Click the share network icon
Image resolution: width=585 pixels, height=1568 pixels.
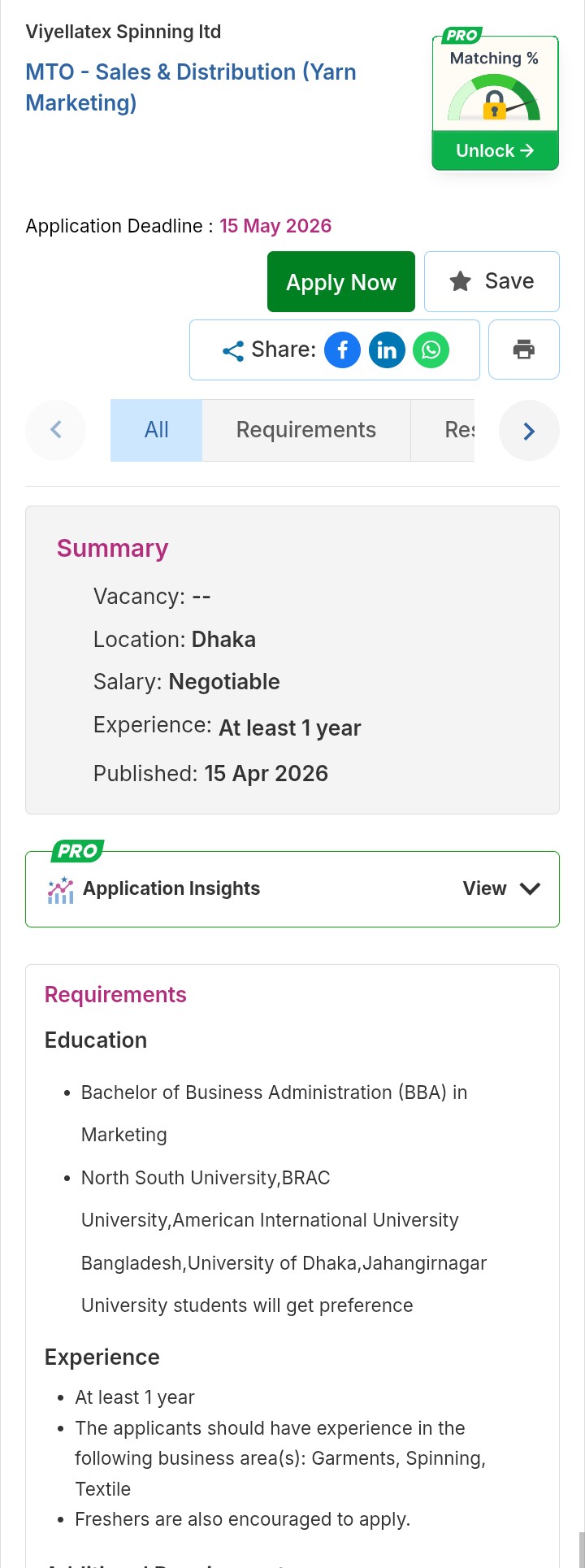tap(233, 350)
